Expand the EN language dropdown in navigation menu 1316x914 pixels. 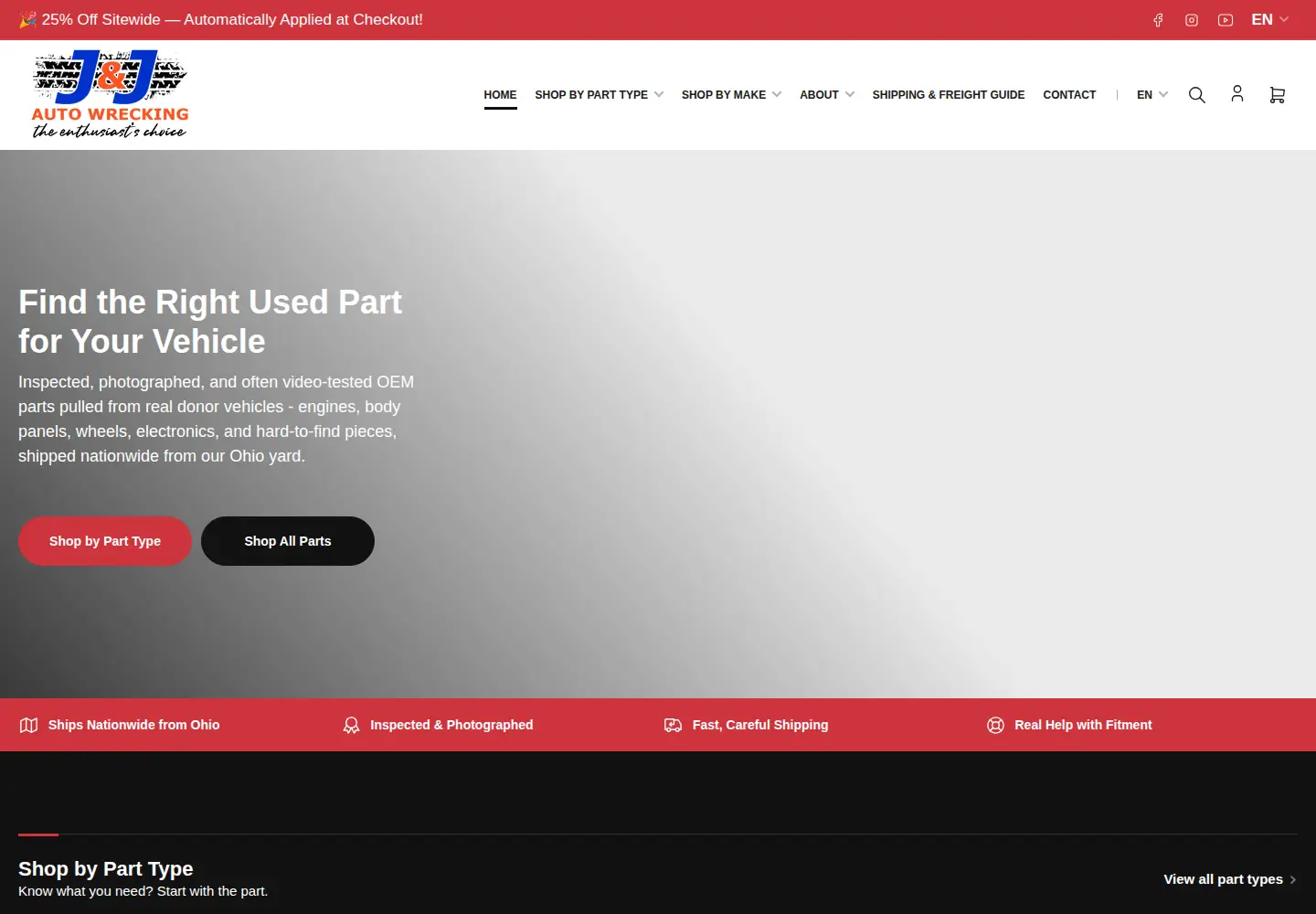coord(1152,95)
